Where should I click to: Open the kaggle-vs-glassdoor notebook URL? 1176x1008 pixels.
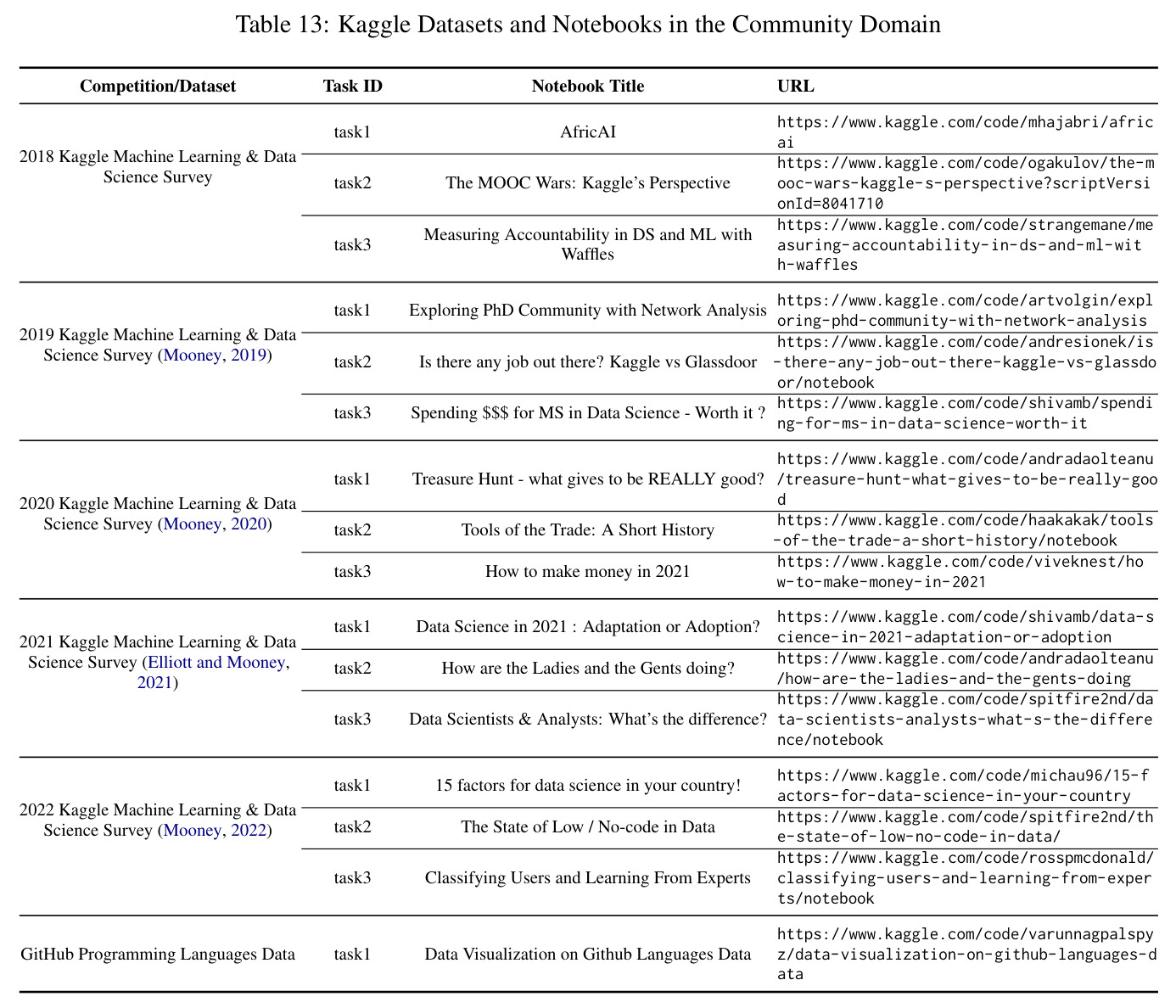pos(966,362)
